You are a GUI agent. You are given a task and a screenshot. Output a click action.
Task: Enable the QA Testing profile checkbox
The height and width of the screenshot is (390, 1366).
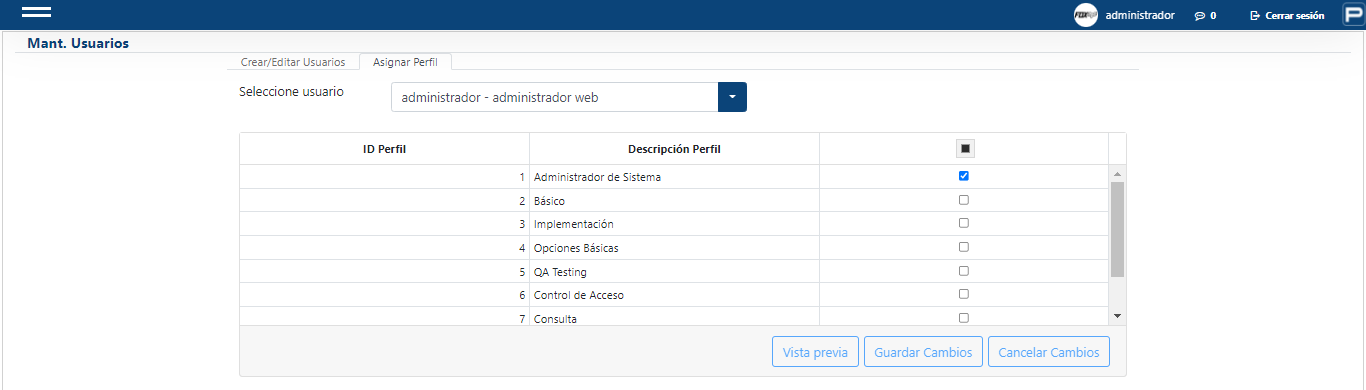pos(964,271)
